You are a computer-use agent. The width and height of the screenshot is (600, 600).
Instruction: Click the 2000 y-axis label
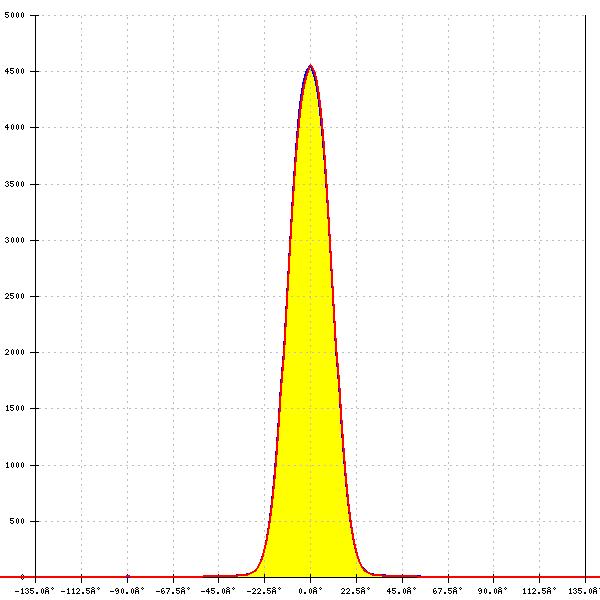point(14,353)
